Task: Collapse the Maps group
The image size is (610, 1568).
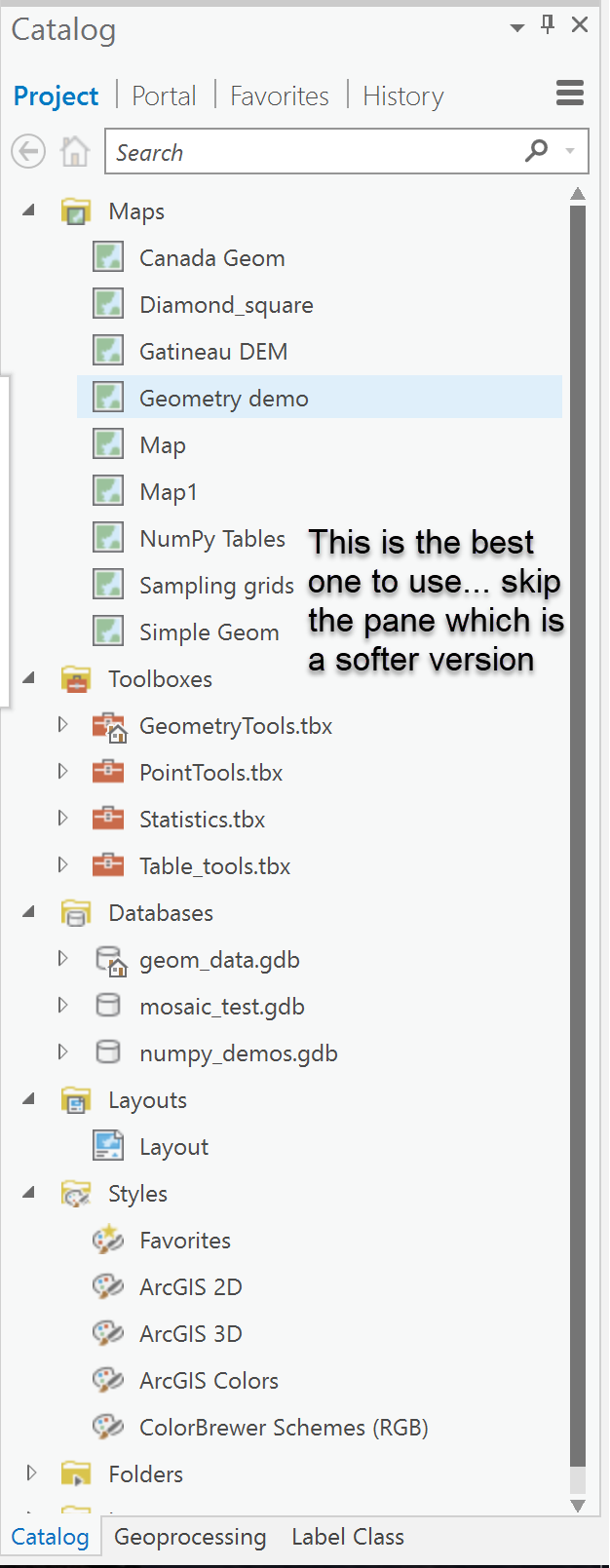Action: point(29,210)
